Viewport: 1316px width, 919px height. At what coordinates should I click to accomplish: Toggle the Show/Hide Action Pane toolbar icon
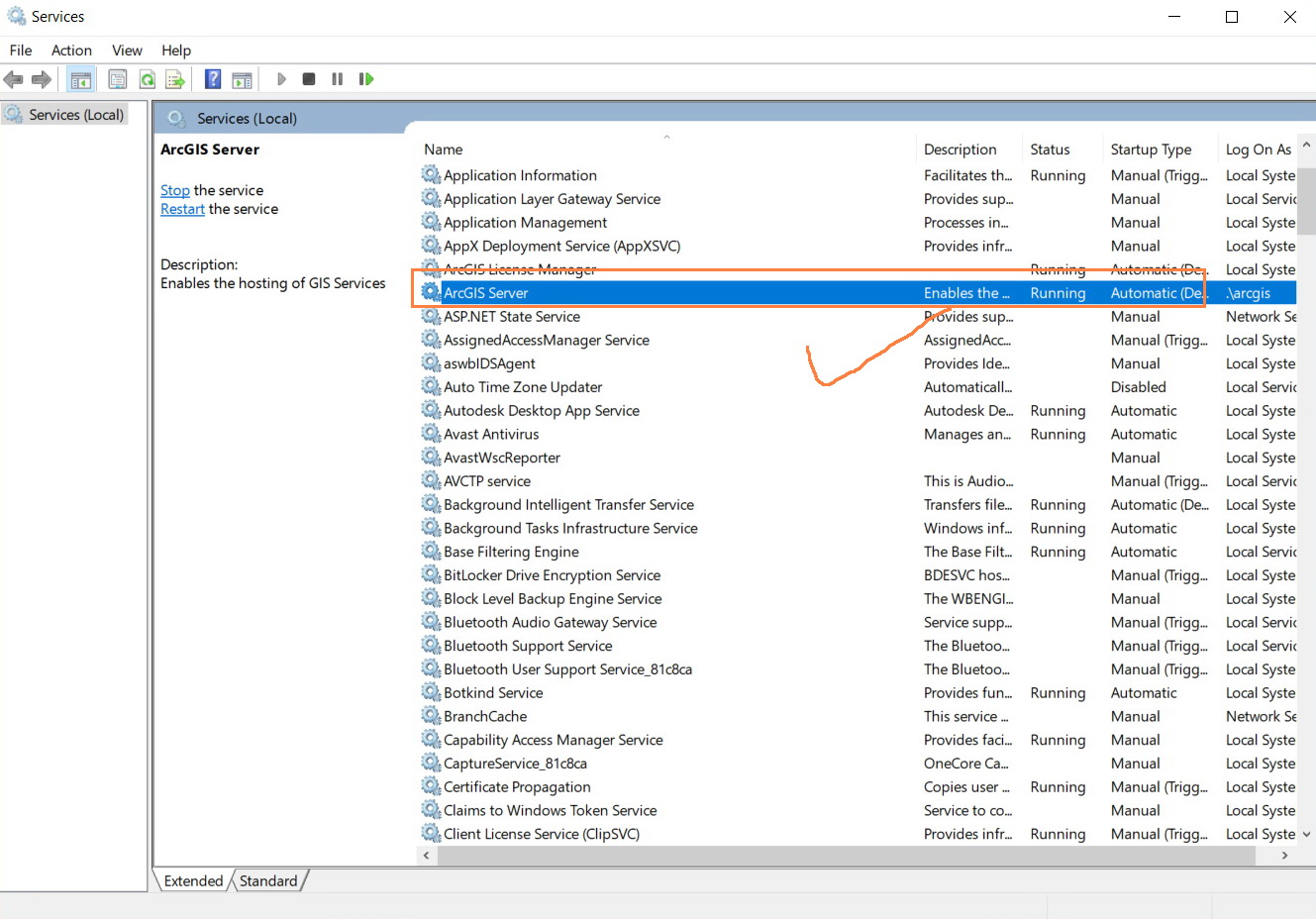242,79
